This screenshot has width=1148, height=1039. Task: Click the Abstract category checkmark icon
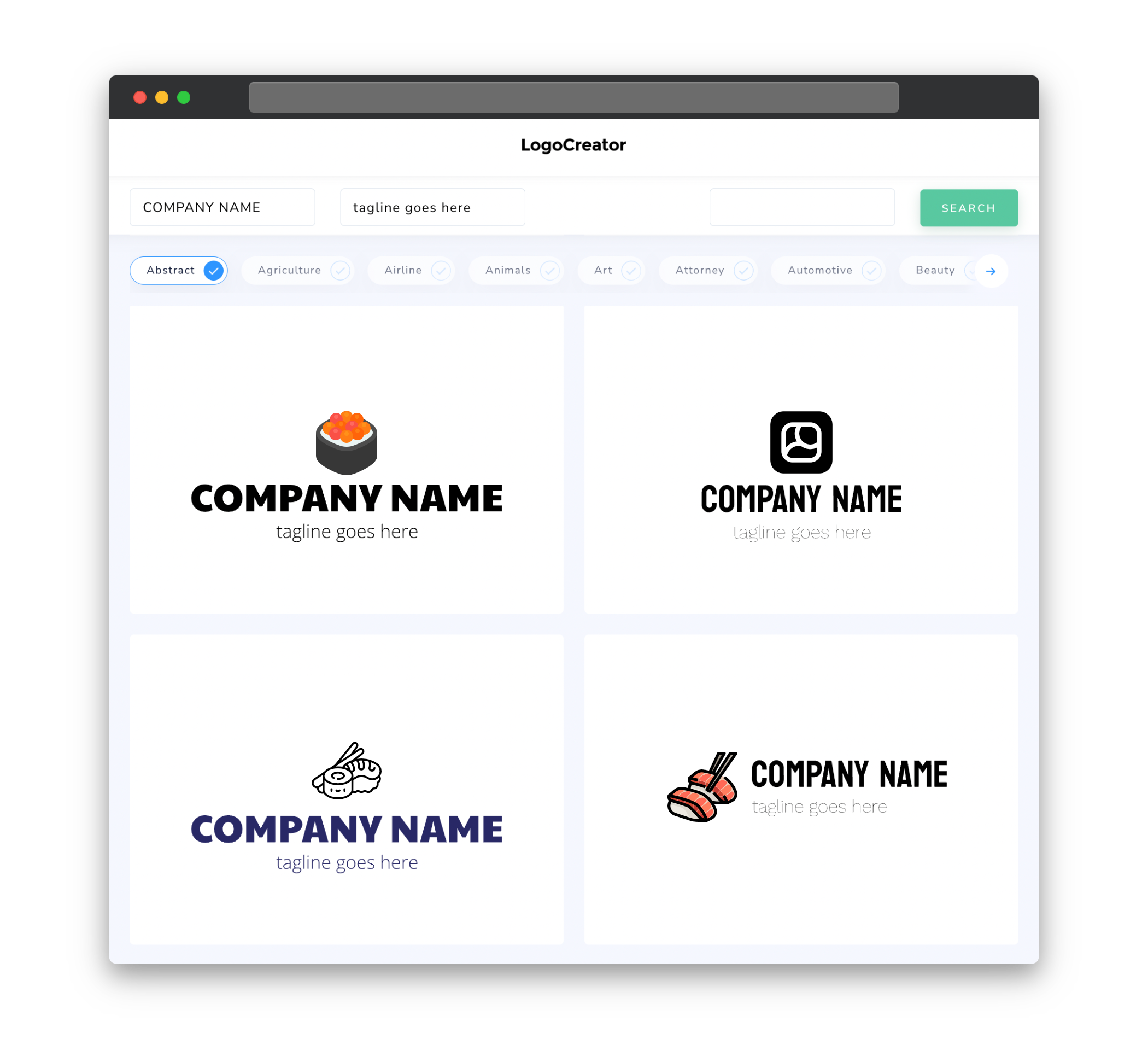pos(214,270)
